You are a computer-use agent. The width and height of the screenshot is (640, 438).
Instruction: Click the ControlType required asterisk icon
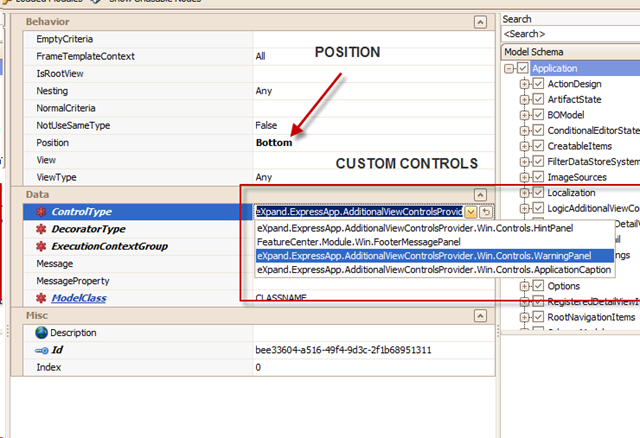[x=41, y=211]
